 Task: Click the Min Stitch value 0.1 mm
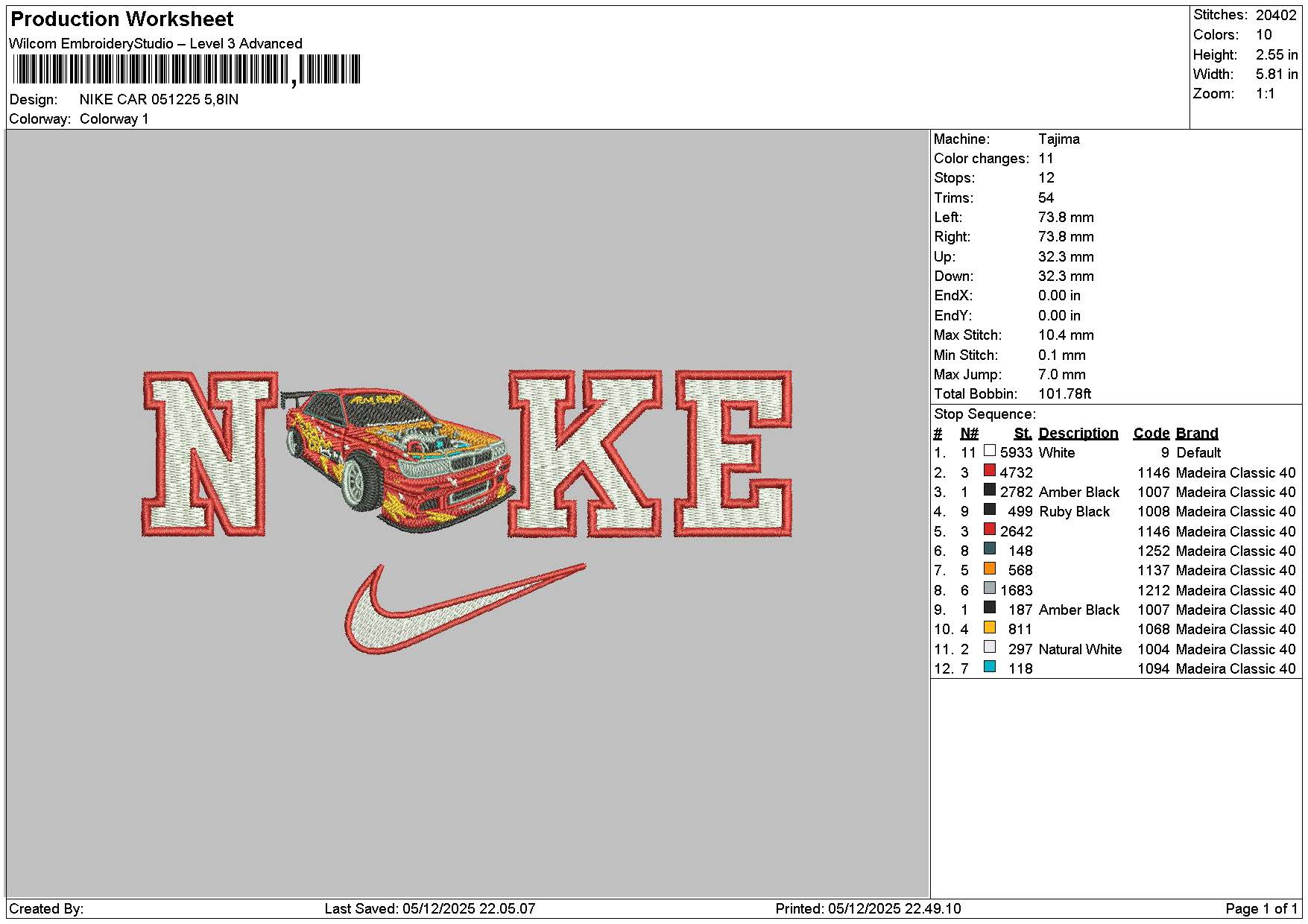[1061, 355]
